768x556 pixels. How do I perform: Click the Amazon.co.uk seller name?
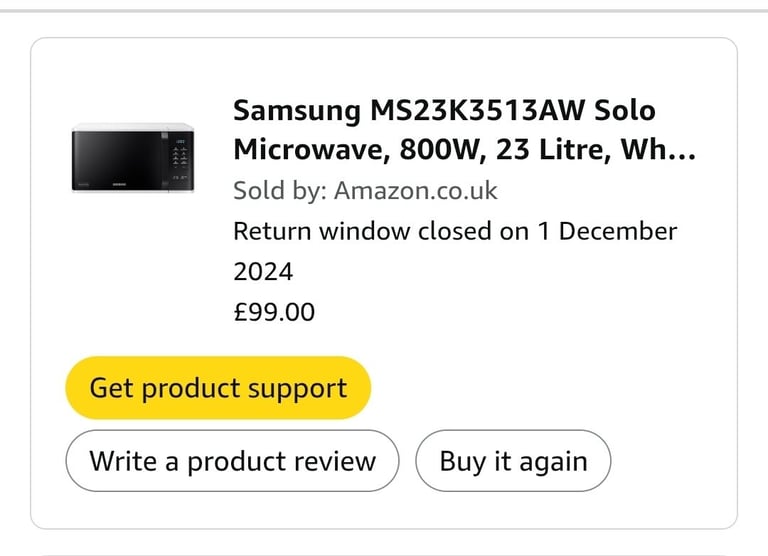point(415,191)
